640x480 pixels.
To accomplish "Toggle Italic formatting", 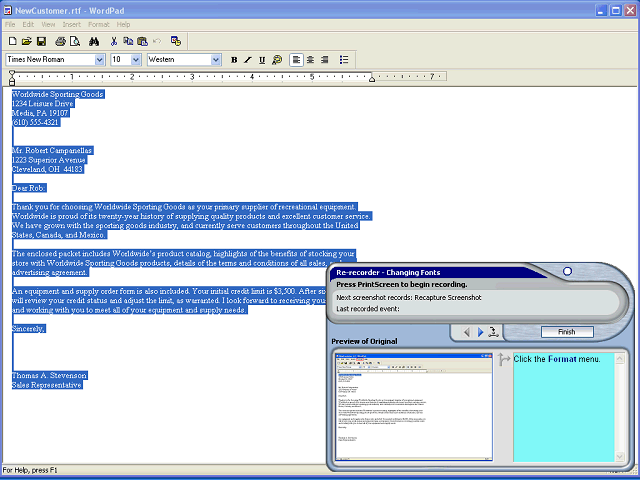I will click(x=248, y=60).
